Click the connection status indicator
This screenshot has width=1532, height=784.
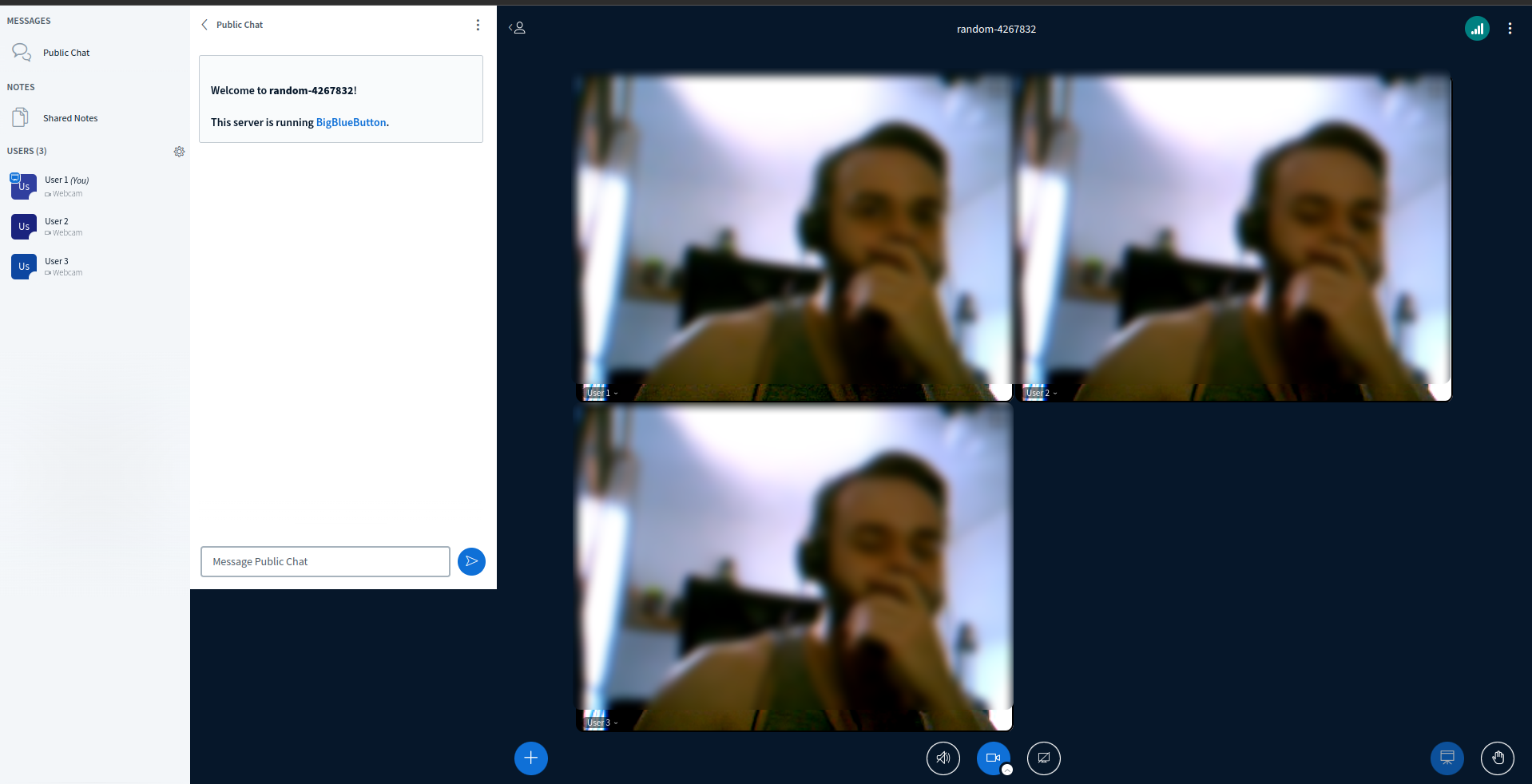(1477, 28)
